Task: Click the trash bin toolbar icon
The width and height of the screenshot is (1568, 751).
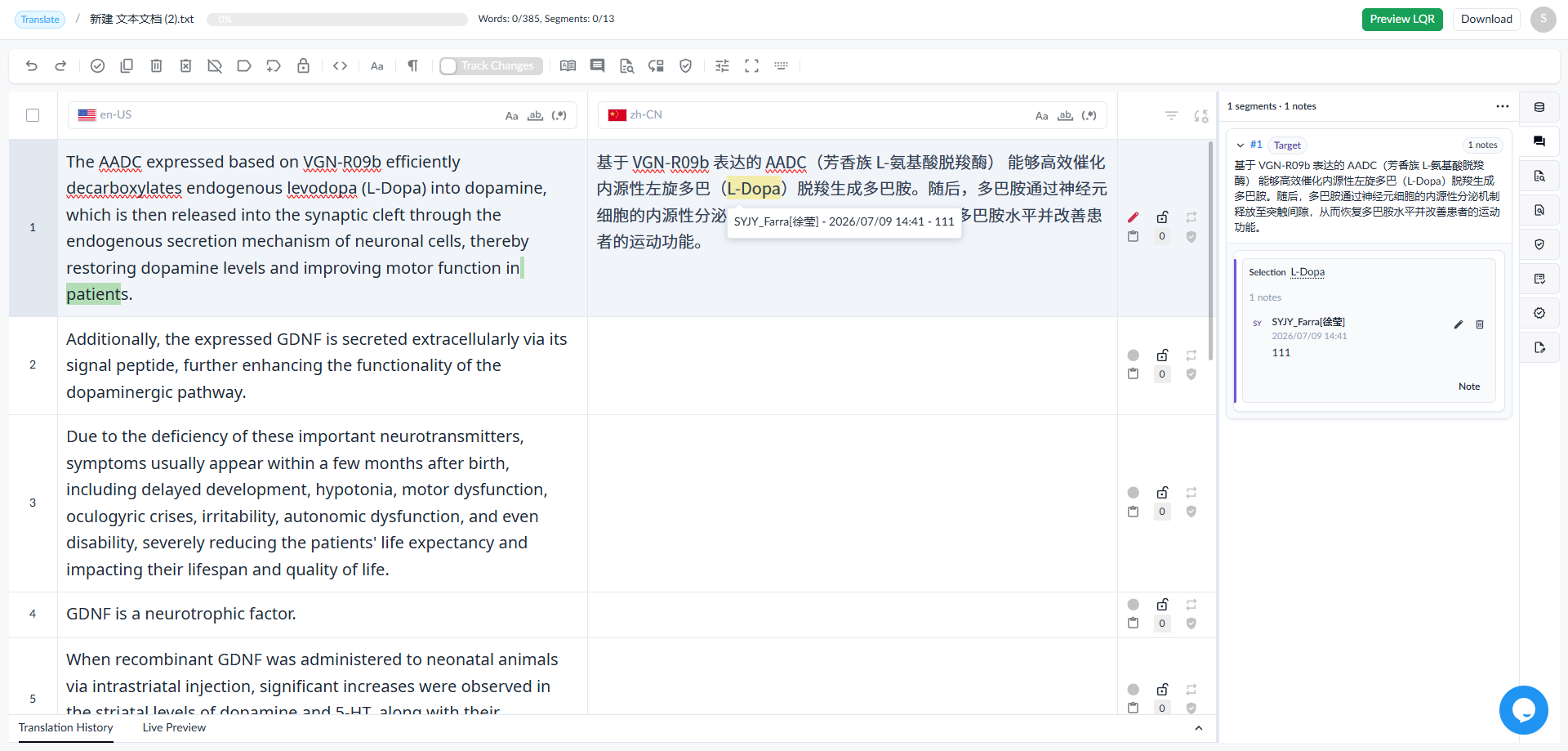Action: (156, 66)
